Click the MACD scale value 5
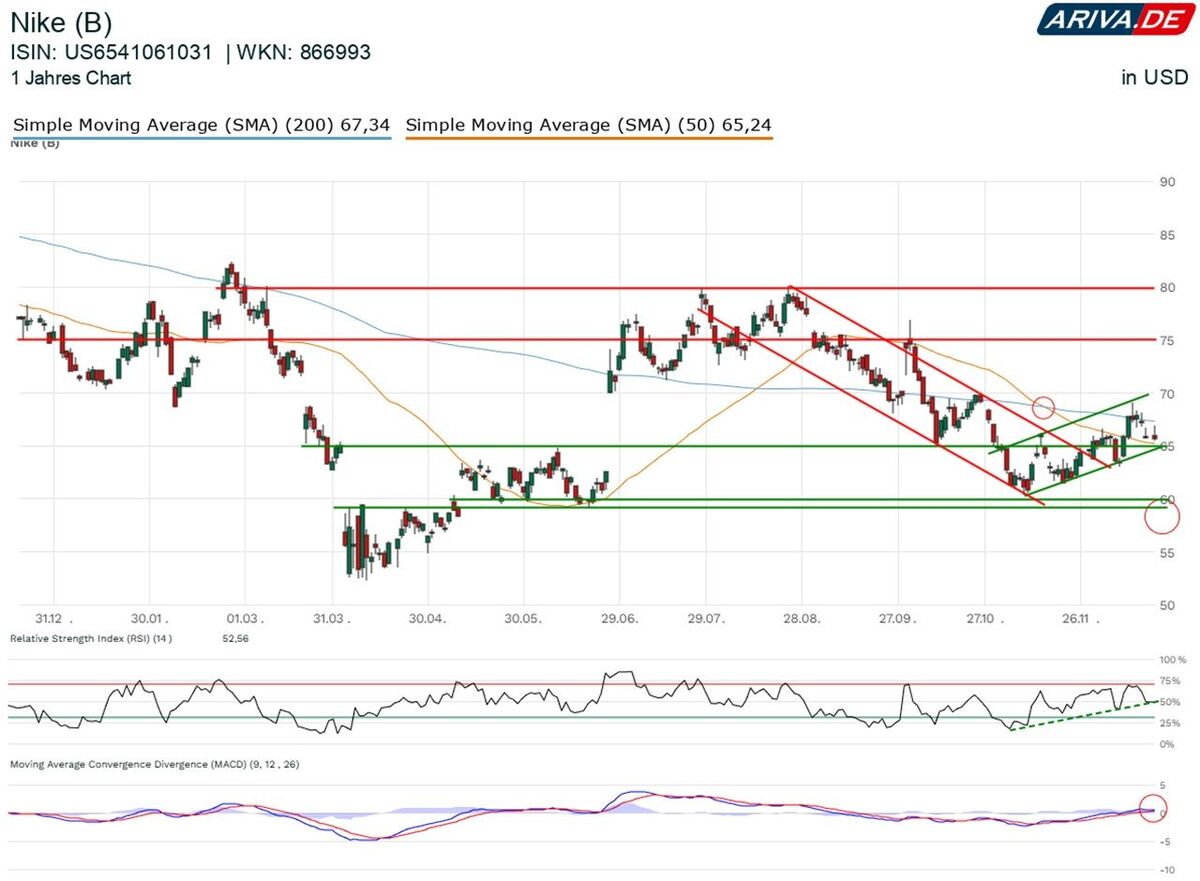The width and height of the screenshot is (1200, 881). [x=1162, y=786]
